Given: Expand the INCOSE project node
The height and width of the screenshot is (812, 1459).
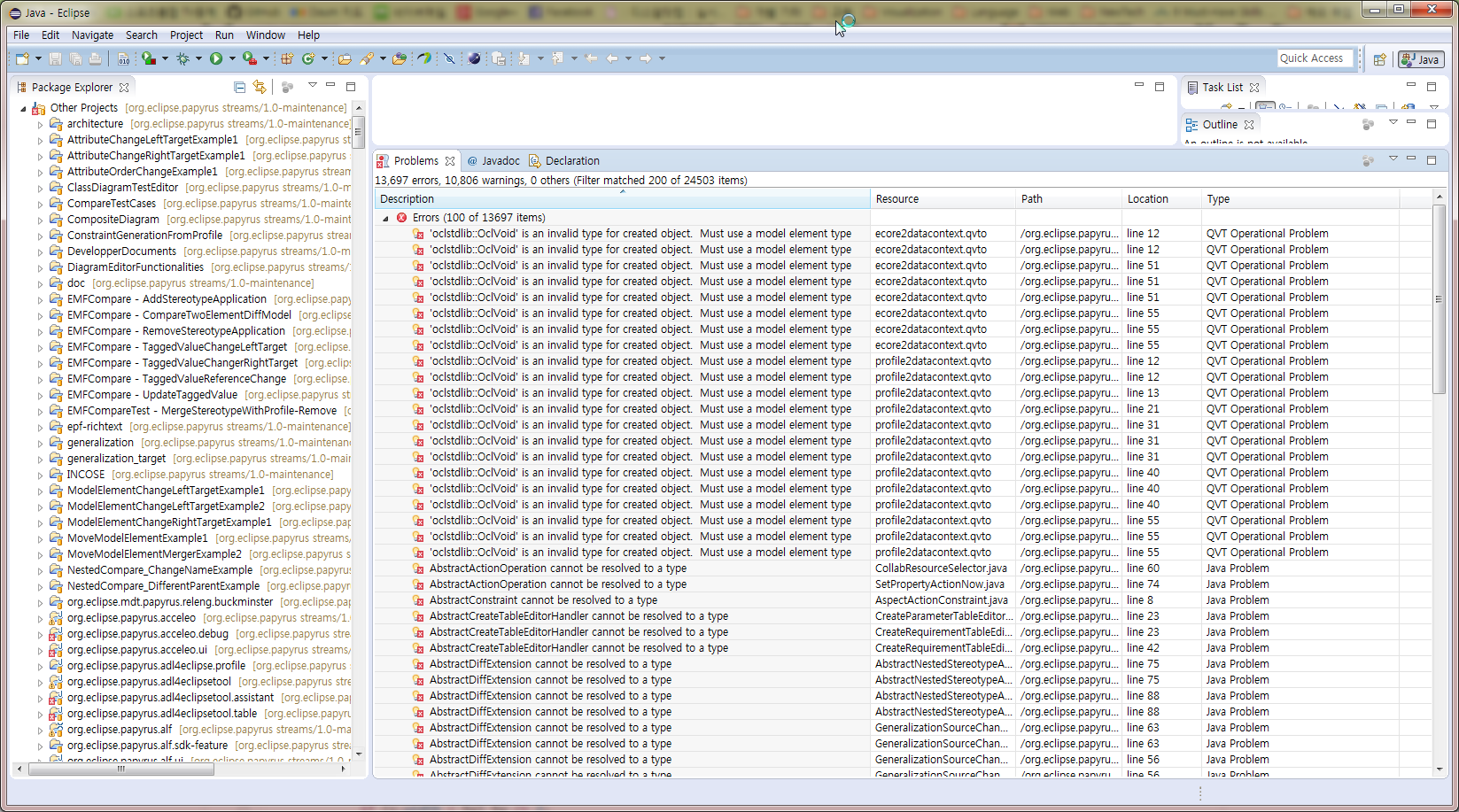Looking at the screenshot, I should 40,476.
